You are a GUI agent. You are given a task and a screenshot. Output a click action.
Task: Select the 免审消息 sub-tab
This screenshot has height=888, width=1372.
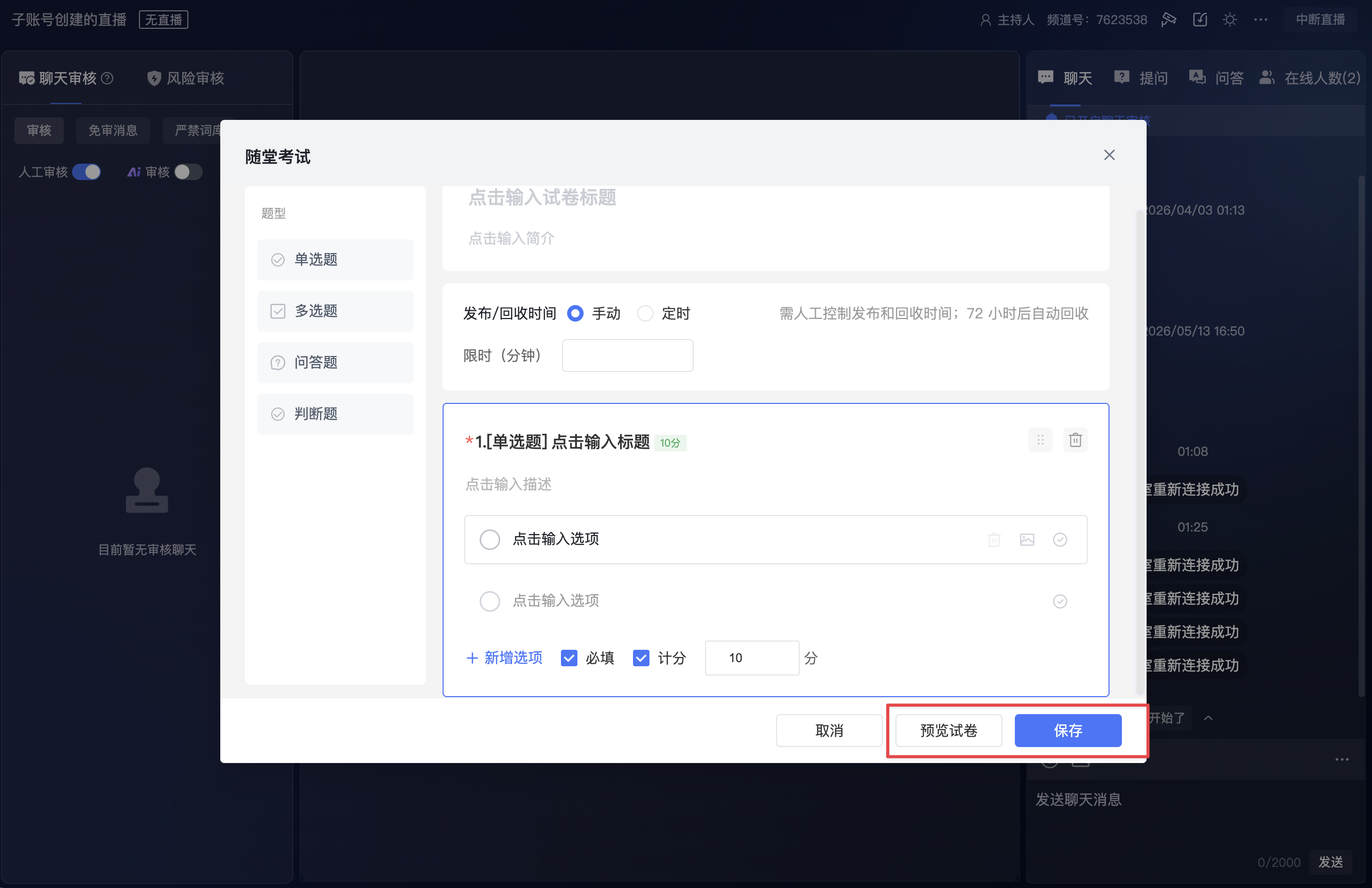coord(113,130)
